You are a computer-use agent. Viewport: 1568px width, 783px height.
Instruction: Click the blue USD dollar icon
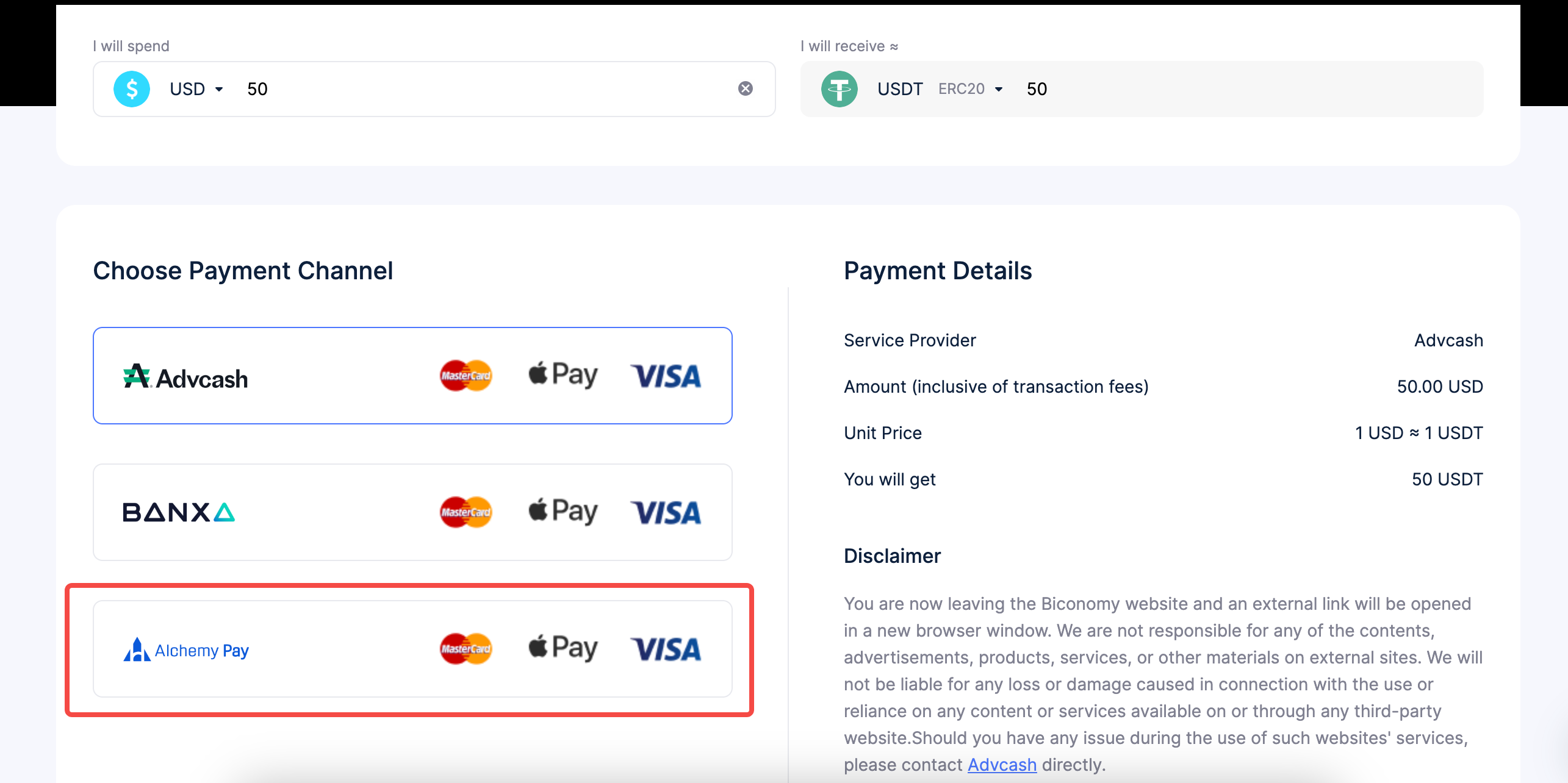coord(132,89)
